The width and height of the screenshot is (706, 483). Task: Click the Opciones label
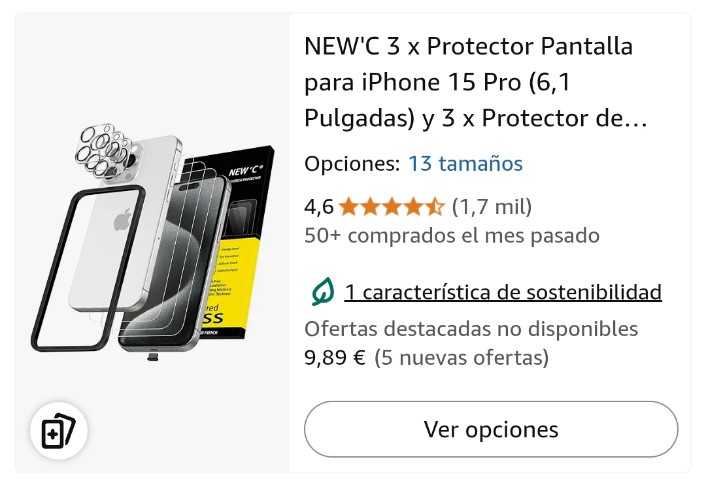pos(352,164)
